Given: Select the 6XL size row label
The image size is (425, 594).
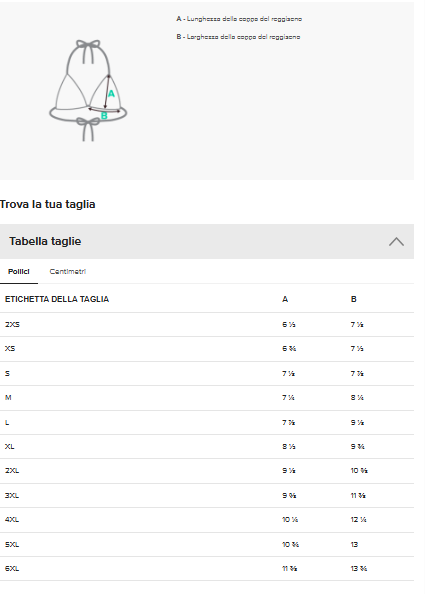Looking at the screenshot, I should coord(12,569).
